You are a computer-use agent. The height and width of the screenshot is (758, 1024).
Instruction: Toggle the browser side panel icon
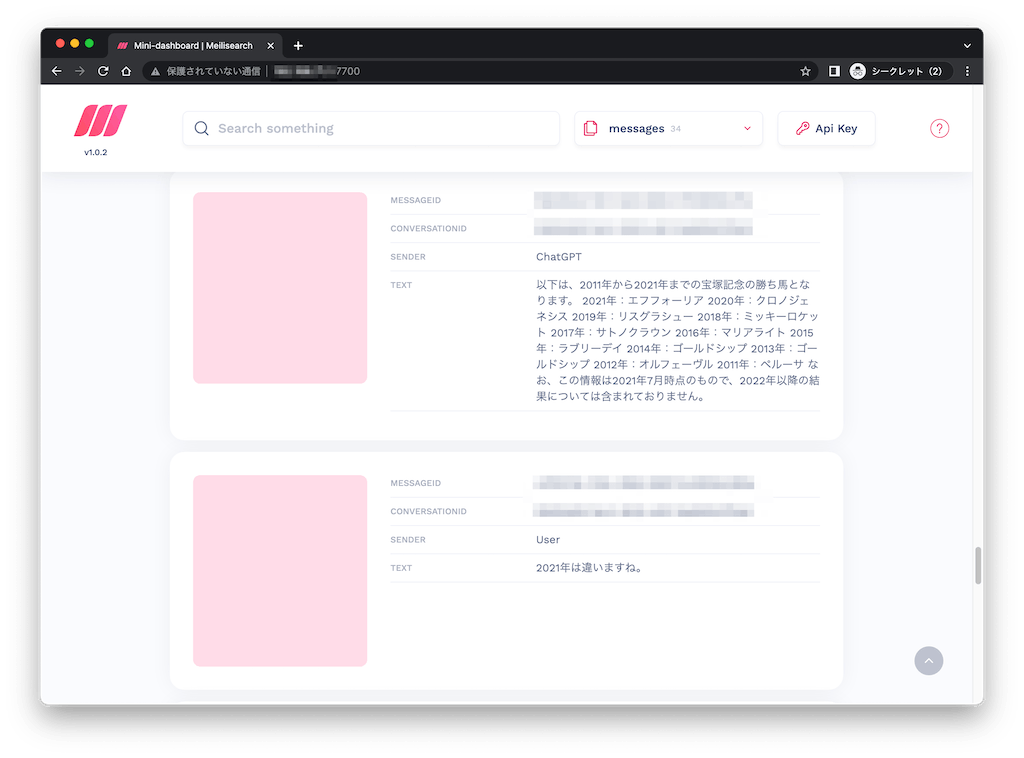[x=834, y=71]
